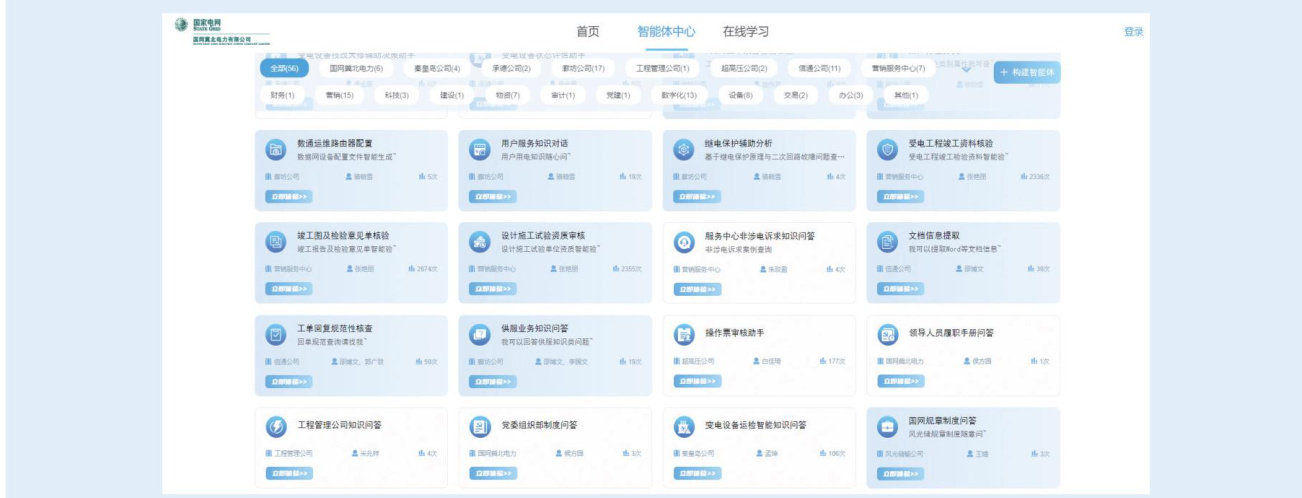Open the 供服业务知识问答 card title
This screenshot has width=1302, height=498.
pos(535,329)
